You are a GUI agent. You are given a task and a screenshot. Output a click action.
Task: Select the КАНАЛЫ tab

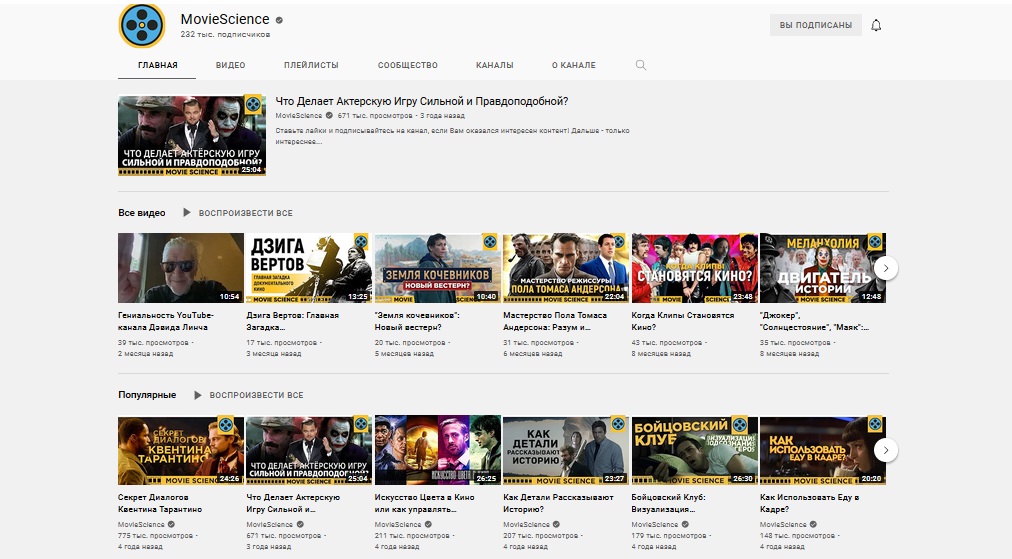pos(494,65)
